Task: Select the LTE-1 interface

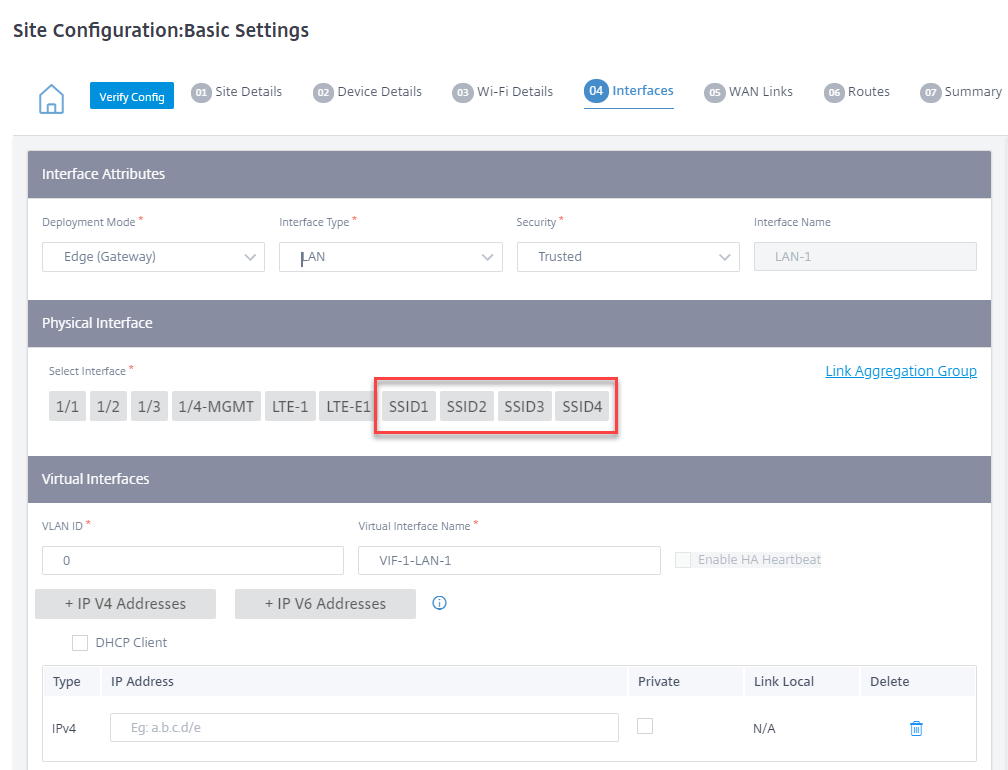Action: pos(290,406)
